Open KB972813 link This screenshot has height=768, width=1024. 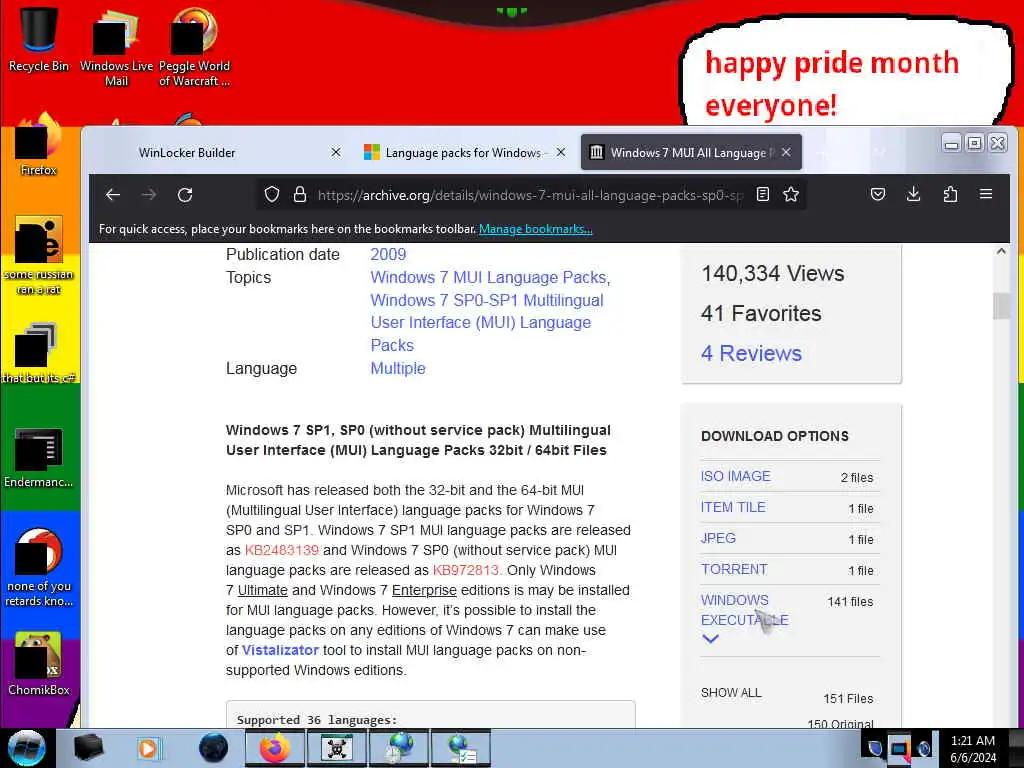(x=466, y=570)
